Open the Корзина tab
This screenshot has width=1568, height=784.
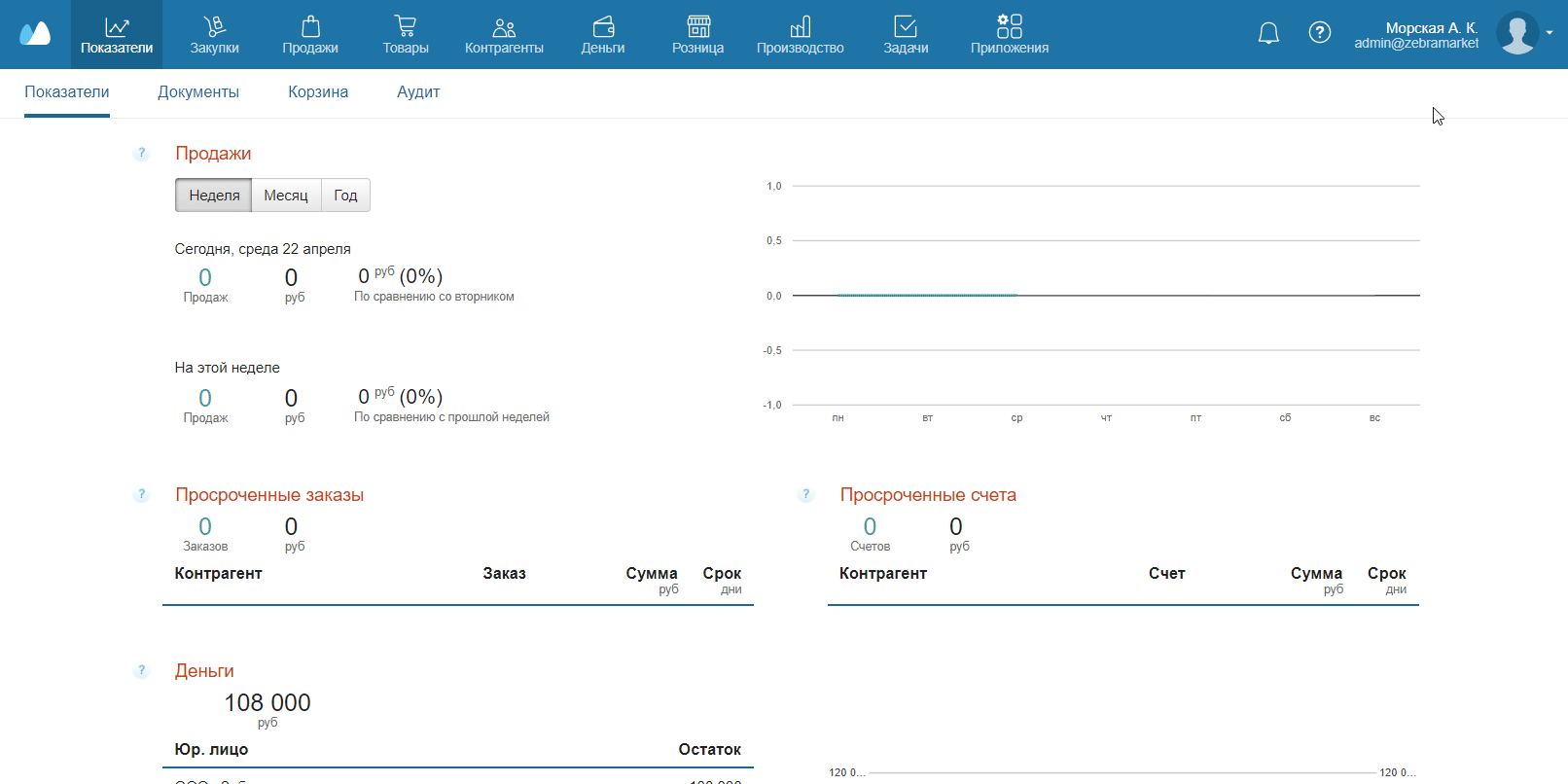(x=318, y=92)
